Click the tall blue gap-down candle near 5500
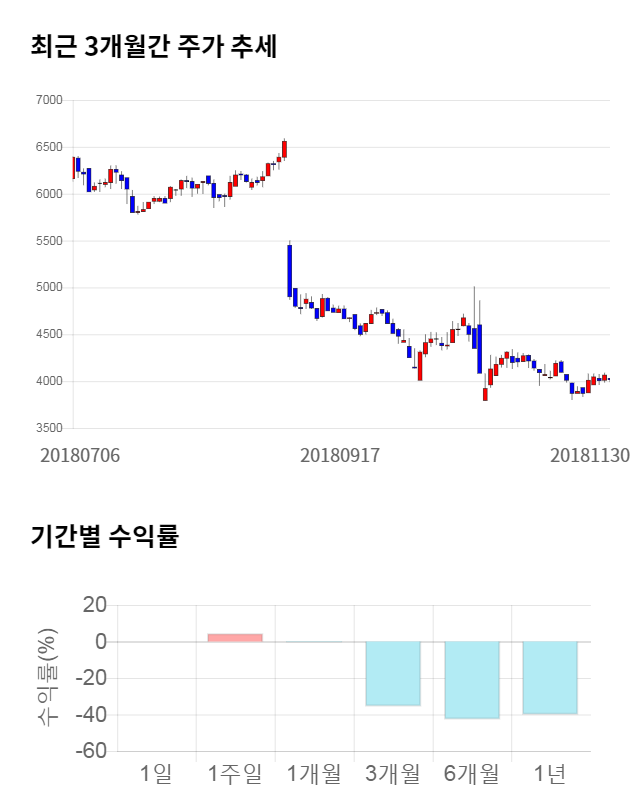This screenshot has height=810, width=640. [289, 270]
